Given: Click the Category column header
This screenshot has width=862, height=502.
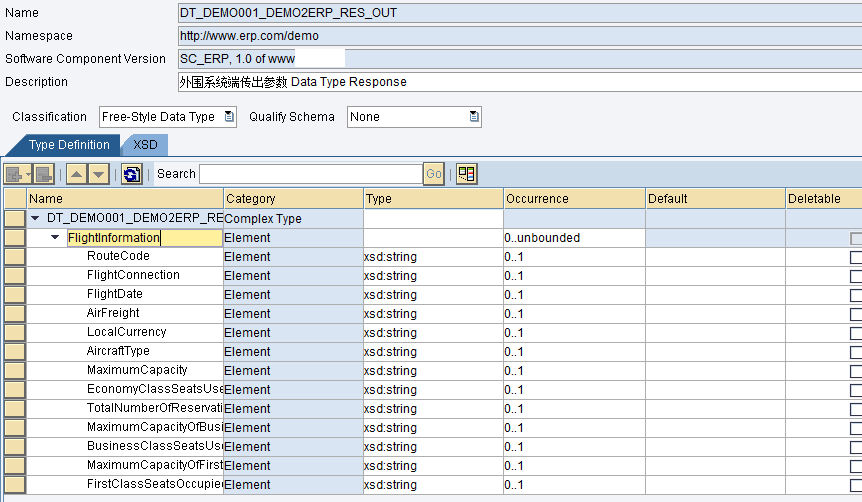Looking at the screenshot, I should 294,198.
